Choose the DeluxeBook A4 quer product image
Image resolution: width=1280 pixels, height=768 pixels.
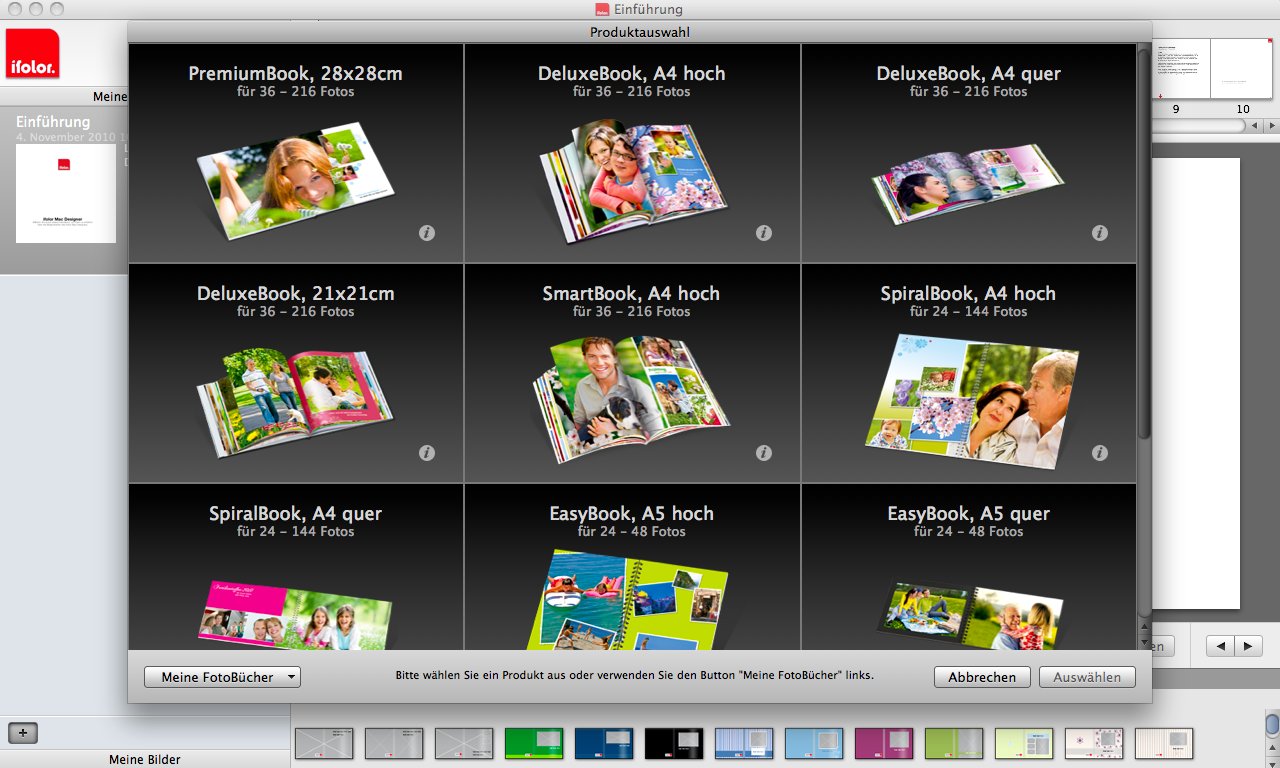(x=966, y=184)
